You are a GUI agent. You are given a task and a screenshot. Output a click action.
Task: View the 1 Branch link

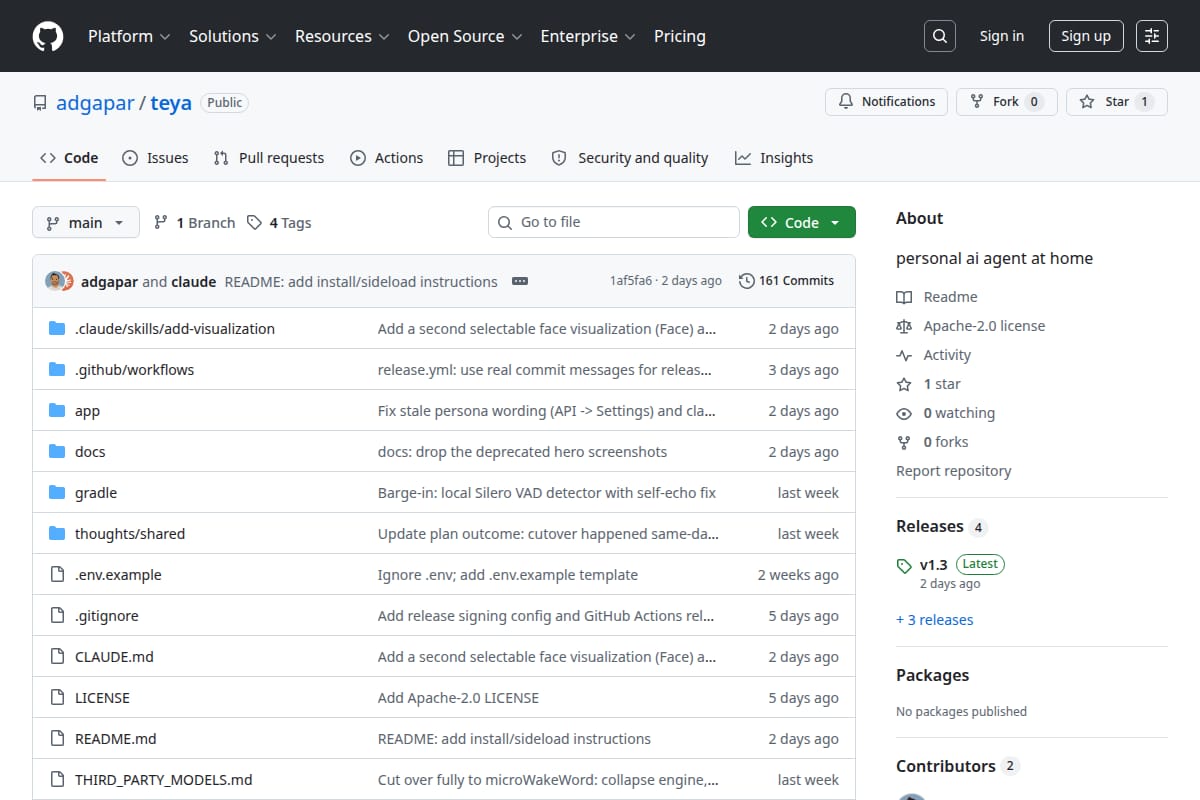click(194, 223)
